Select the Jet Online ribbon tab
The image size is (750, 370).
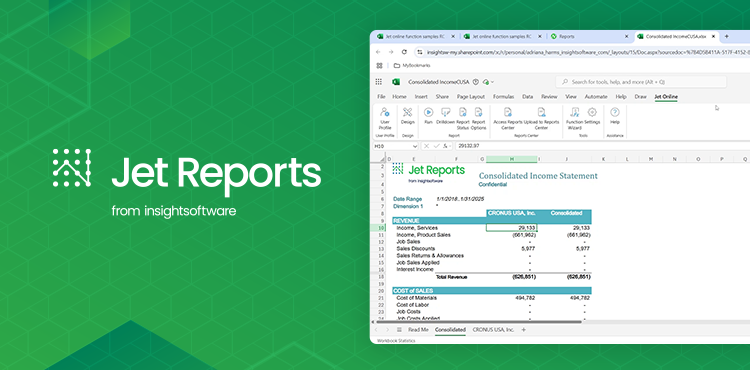pos(666,97)
